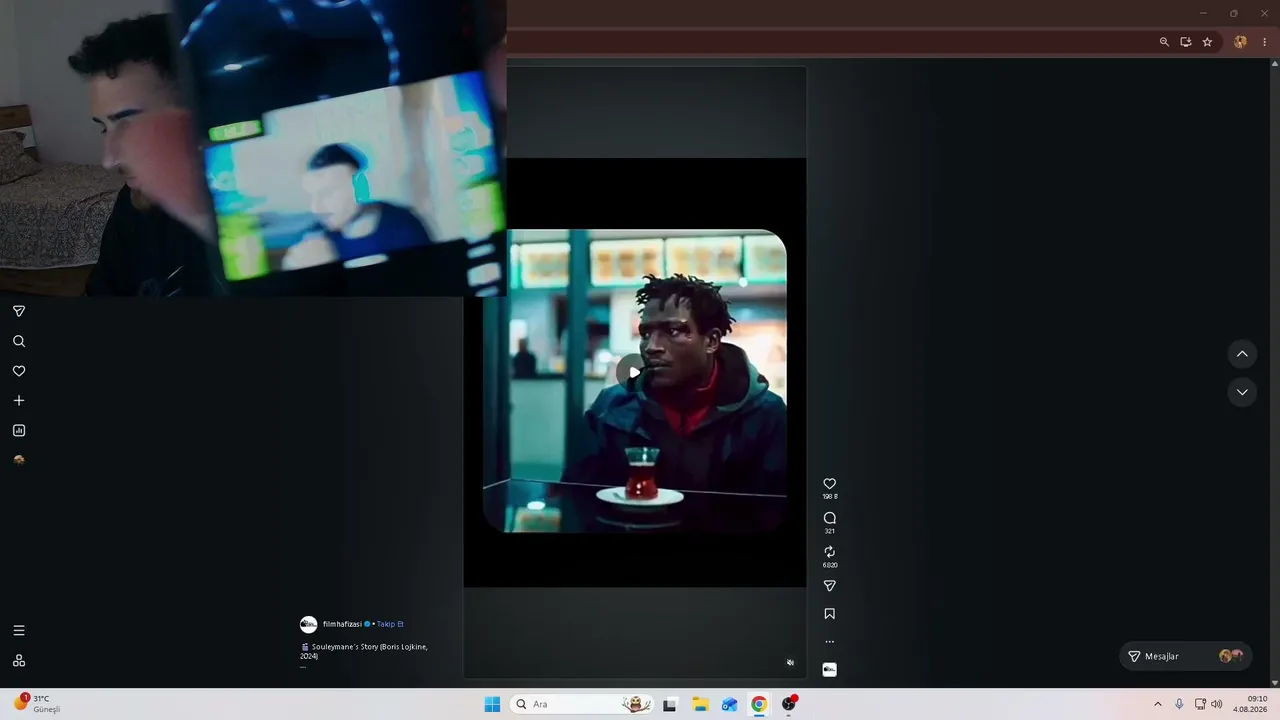View the 198 B like count
This screenshot has width=1280, height=720.
click(x=829, y=497)
